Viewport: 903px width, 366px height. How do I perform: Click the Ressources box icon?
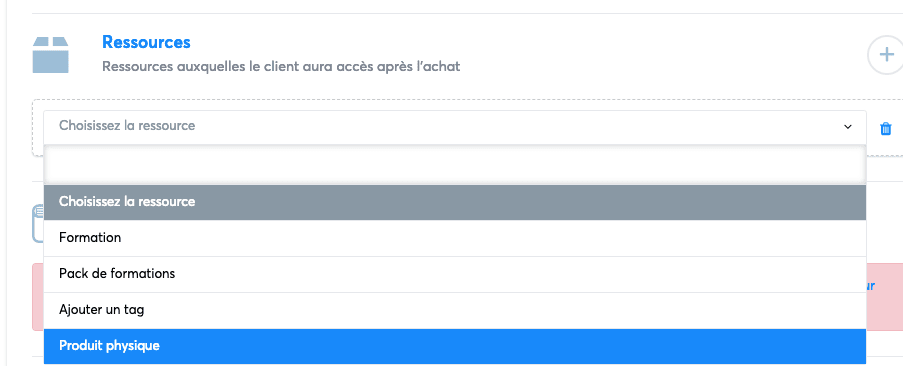tap(51, 55)
